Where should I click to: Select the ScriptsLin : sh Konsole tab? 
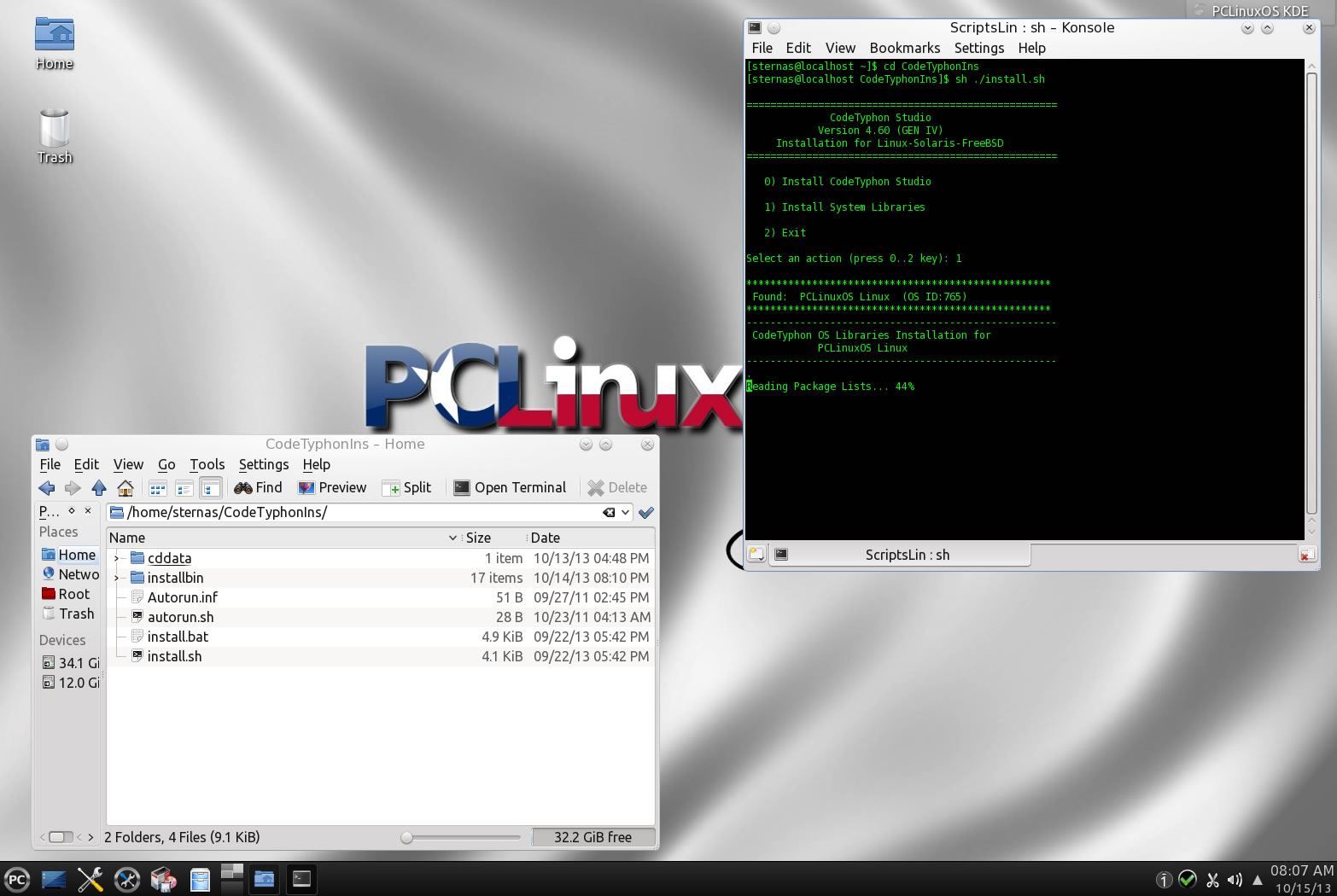point(901,555)
